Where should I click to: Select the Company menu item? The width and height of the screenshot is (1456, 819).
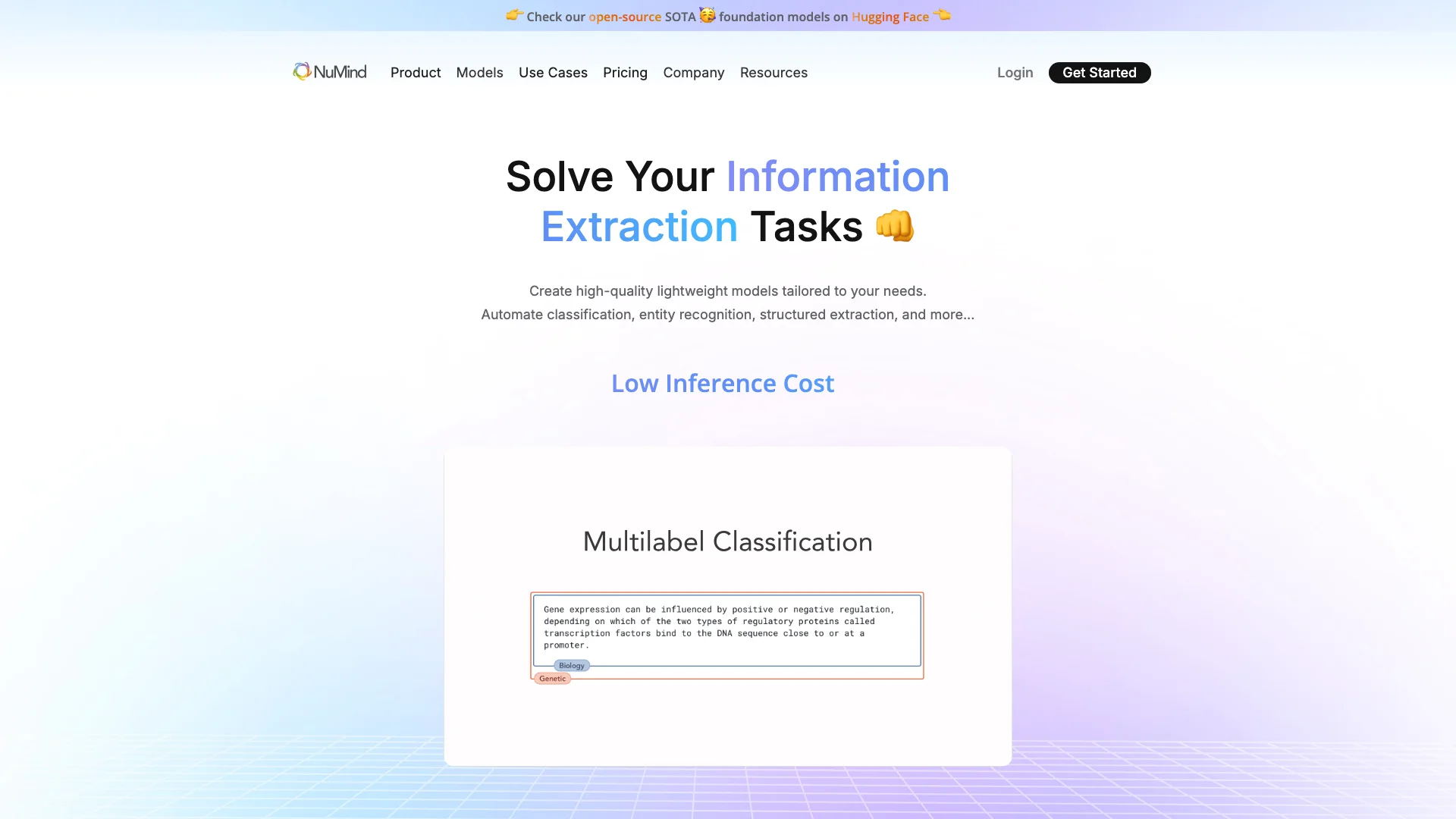[694, 72]
